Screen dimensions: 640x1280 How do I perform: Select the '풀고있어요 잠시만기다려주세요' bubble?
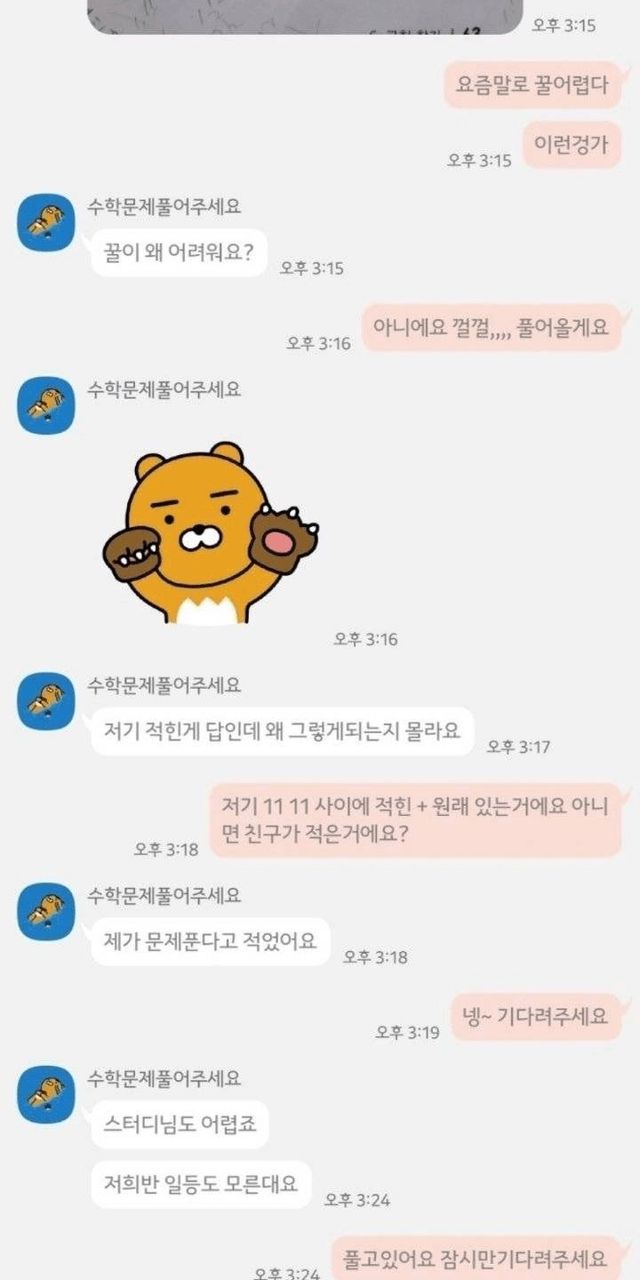476,1256
